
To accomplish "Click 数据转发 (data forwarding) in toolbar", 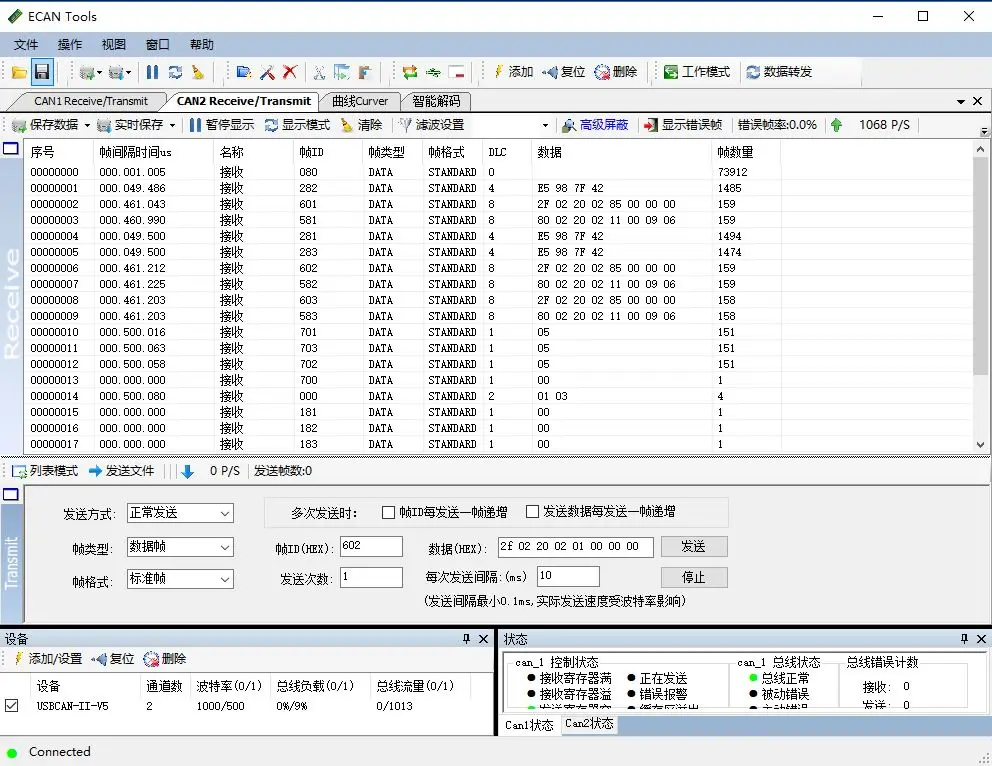I will [779, 72].
